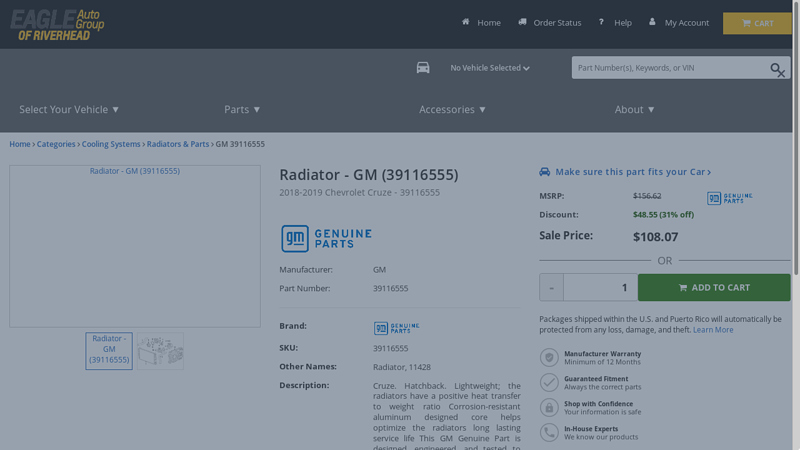
Task: Click the Order Status truck icon
Action: pos(522,22)
